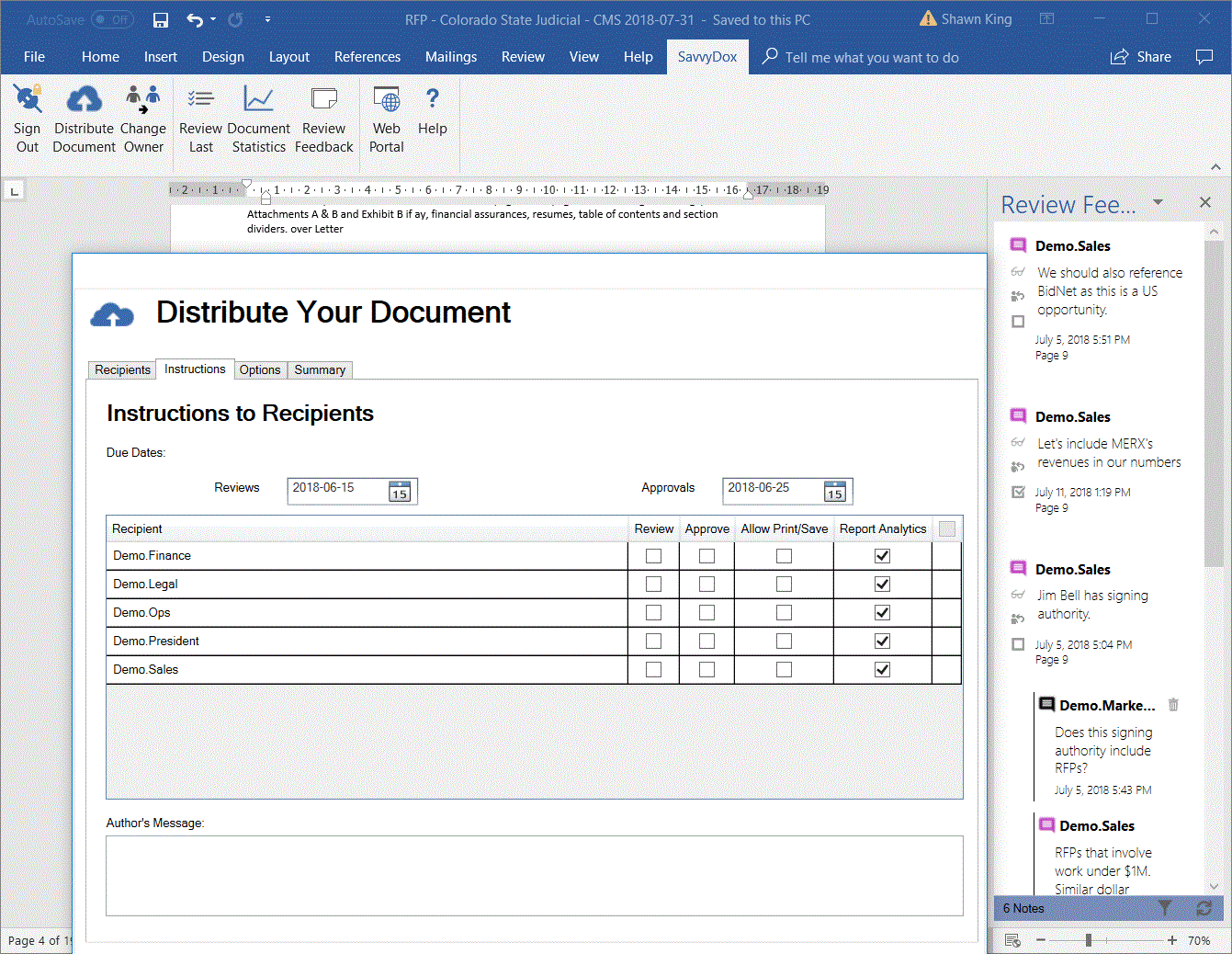Delete Demo.Marketing reply with trash icon
Viewport: 1232px width, 954px height.
coord(1173,705)
